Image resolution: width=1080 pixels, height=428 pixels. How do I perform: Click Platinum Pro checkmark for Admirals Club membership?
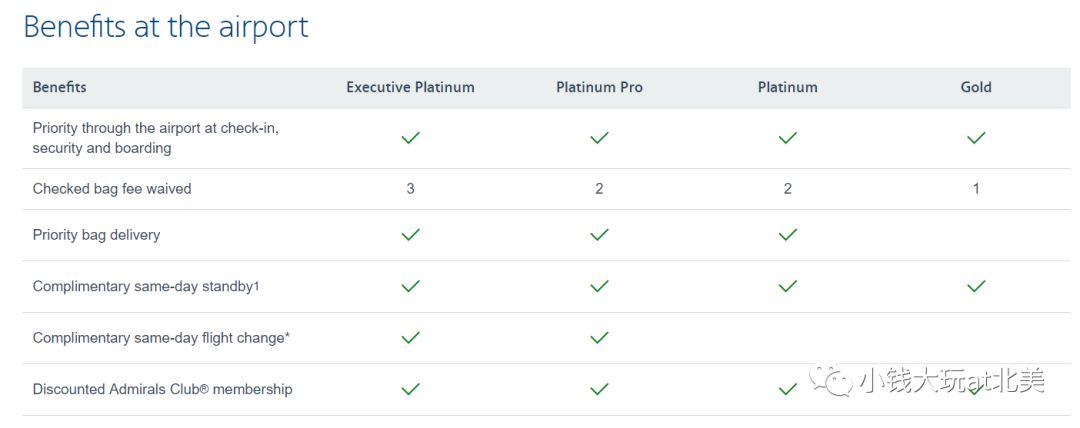click(599, 389)
